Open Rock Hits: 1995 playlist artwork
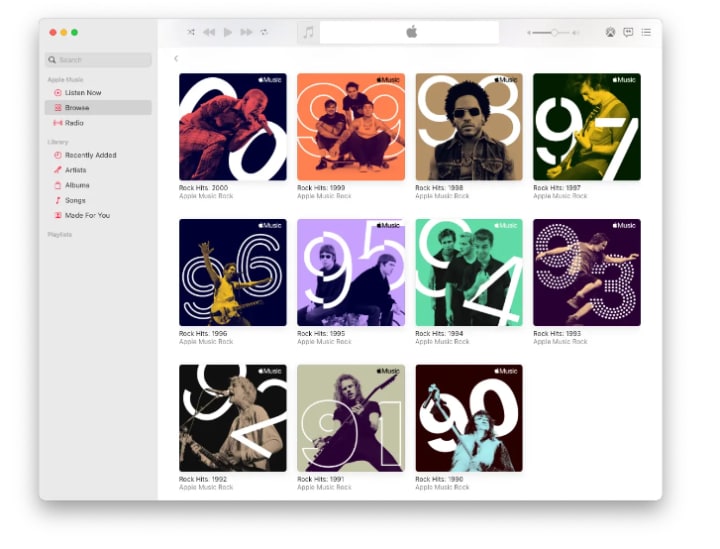720x549 pixels. (x=351, y=272)
